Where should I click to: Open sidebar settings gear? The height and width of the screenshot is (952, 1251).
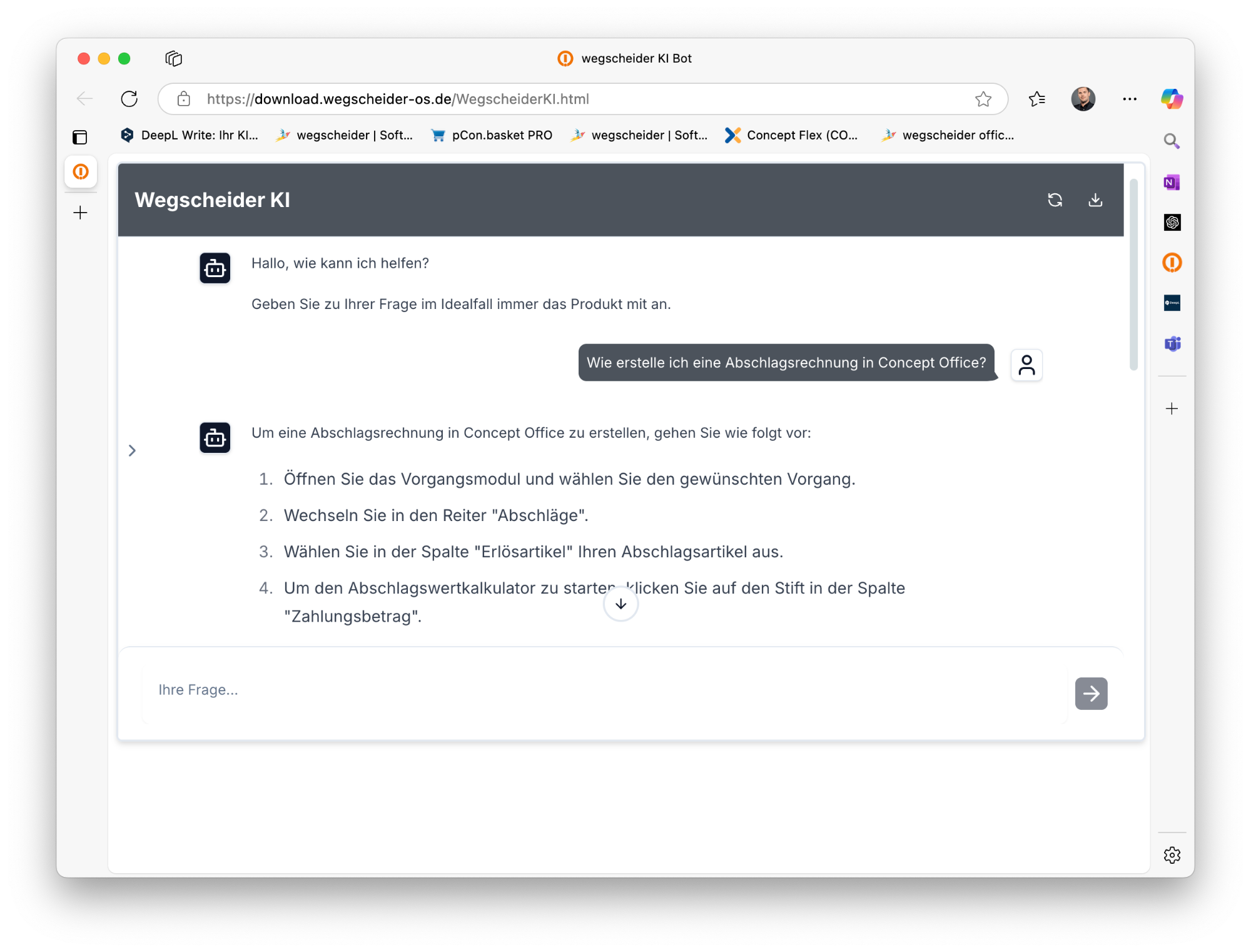[x=1172, y=855]
